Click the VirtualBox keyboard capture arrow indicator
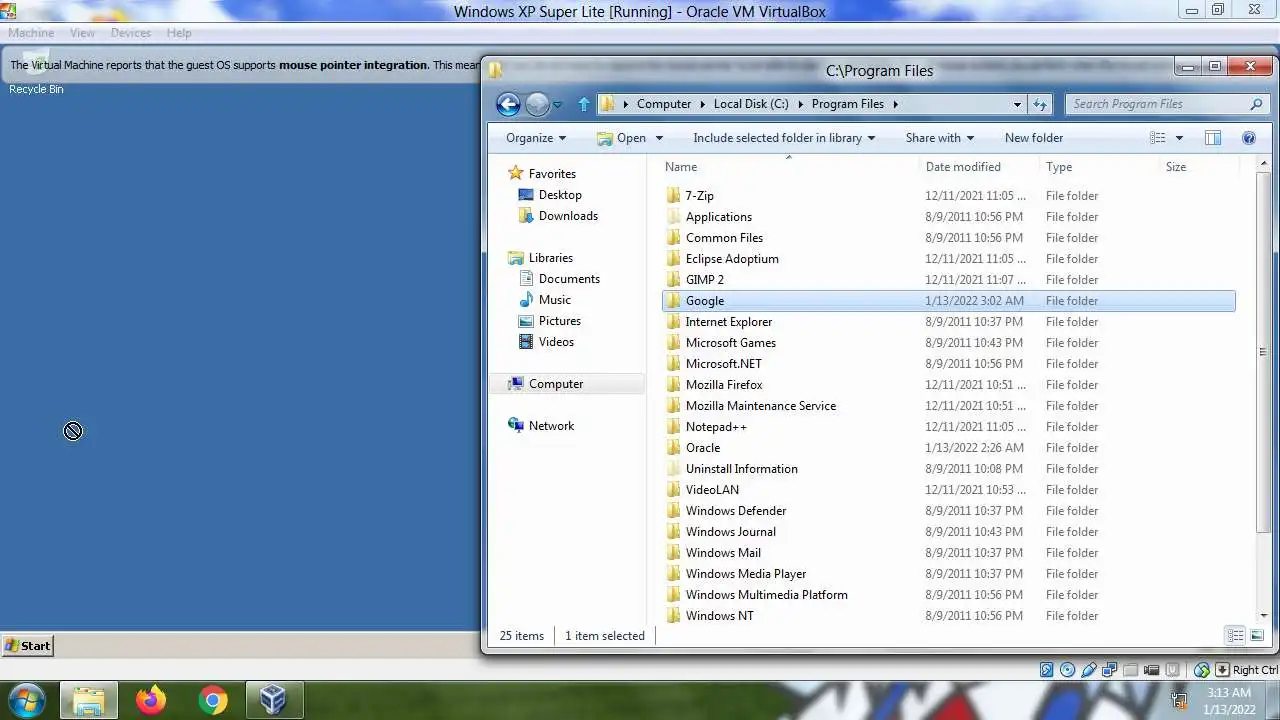Screen dimensions: 1280x720 pyautogui.click(x=1221, y=670)
